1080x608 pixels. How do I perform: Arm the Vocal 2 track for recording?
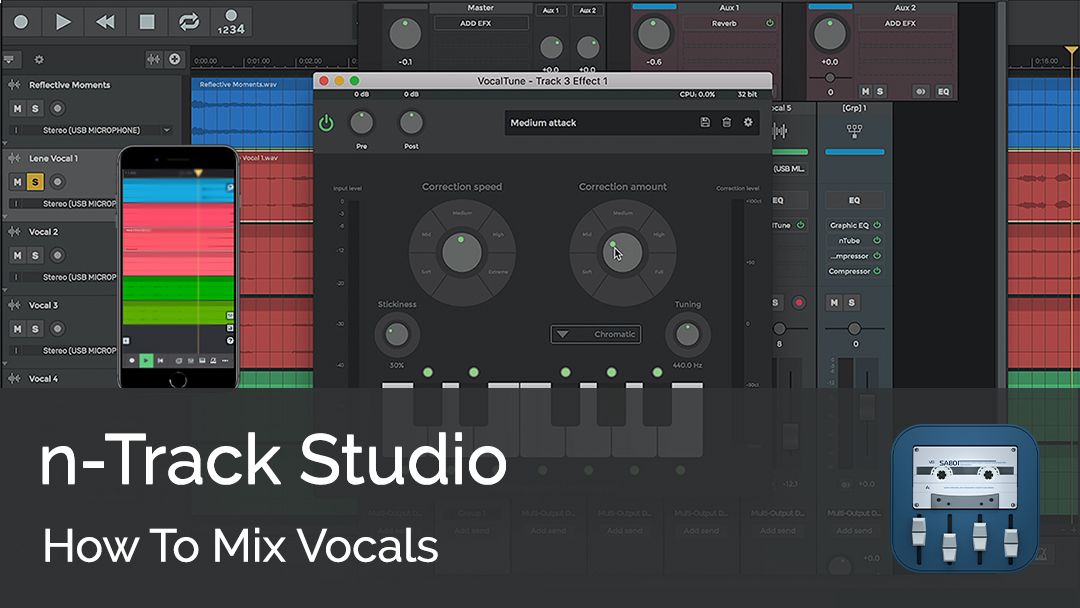[x=58, y=255]
